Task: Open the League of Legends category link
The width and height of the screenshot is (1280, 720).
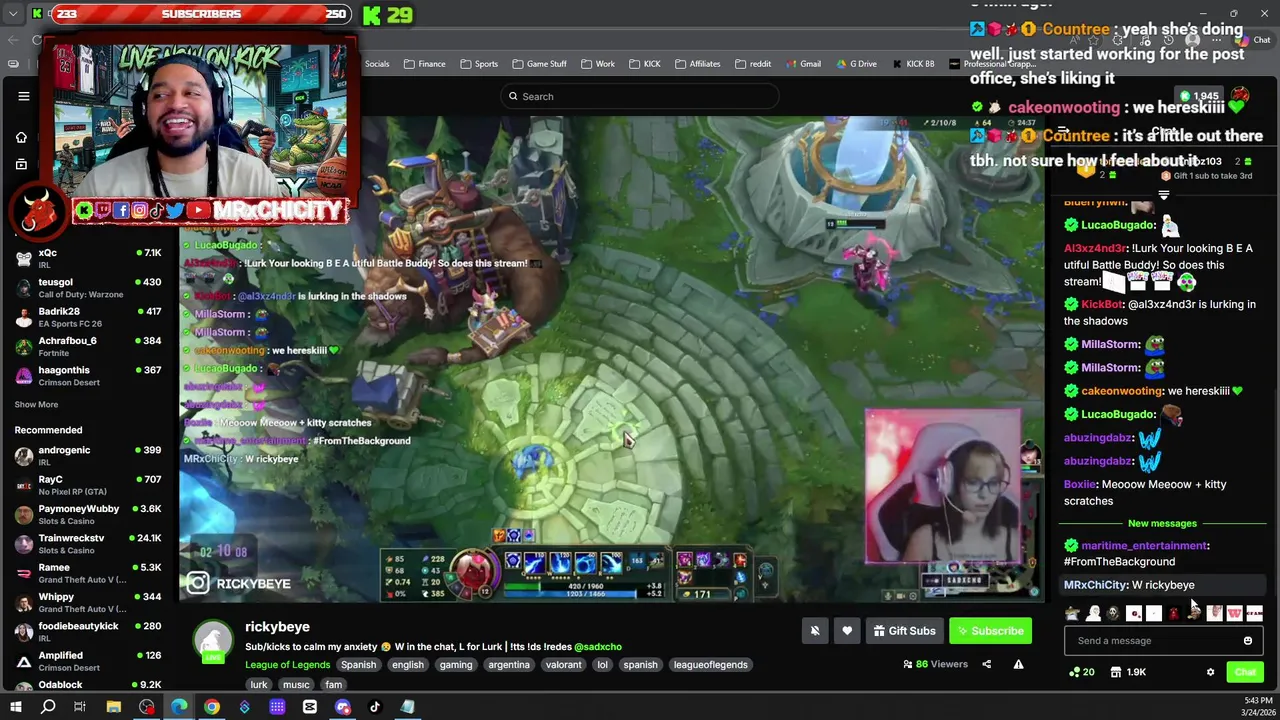Action: pyautogui.click(x=287, y=665)
